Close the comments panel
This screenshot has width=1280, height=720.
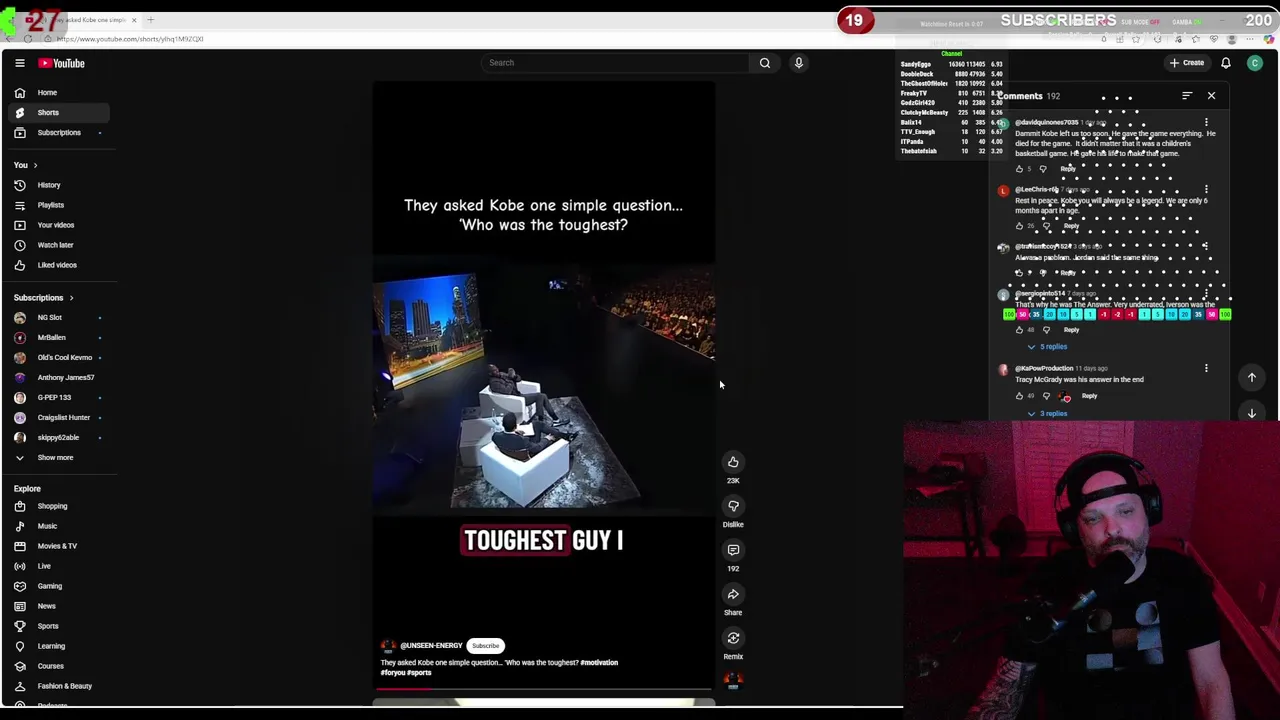pos(1211,96)
